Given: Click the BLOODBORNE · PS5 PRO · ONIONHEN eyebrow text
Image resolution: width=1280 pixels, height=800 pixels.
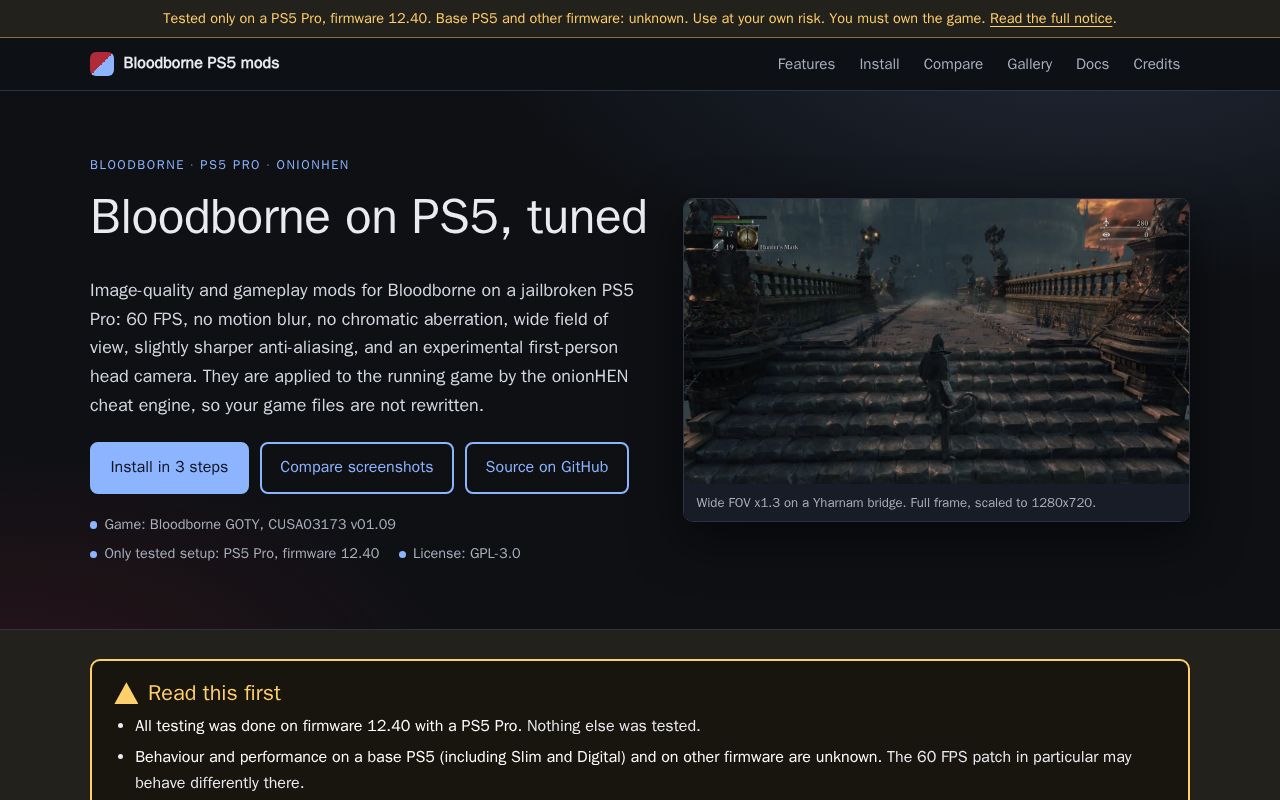Looking at the screenshot, I should tap(220, 165).
